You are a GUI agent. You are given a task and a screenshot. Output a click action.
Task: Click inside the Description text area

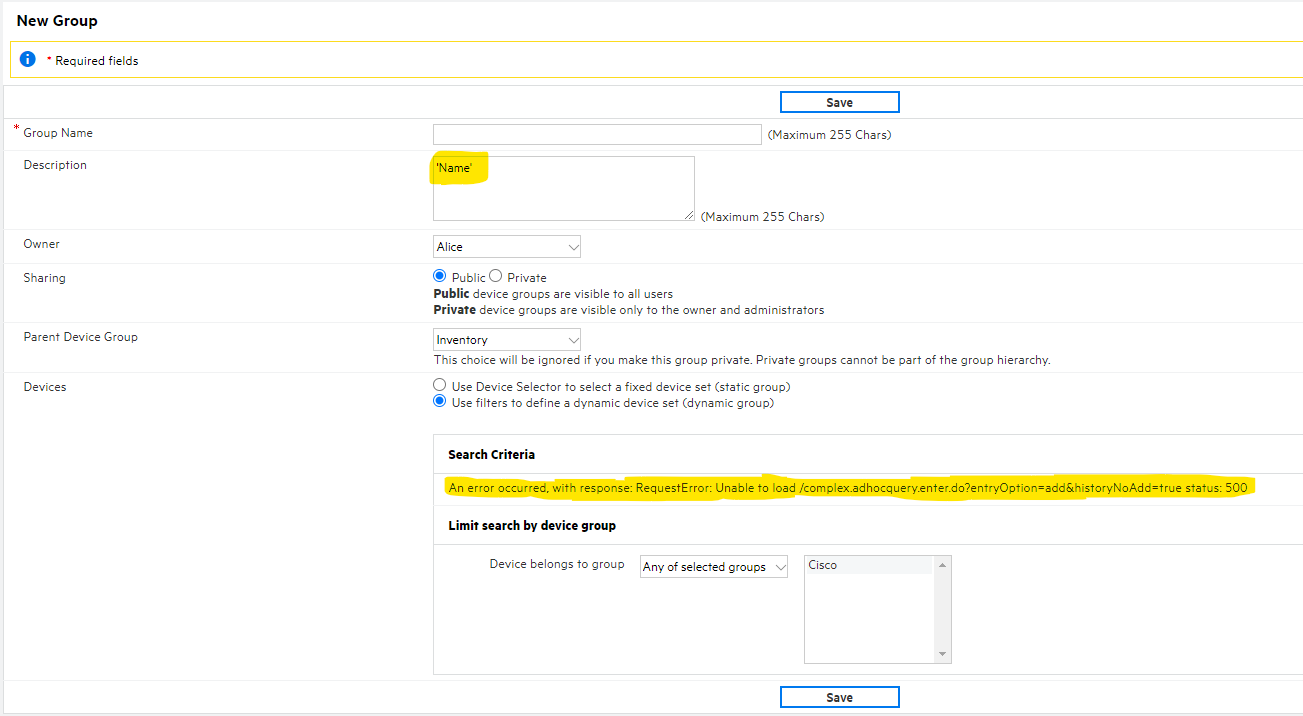(563, 190)
